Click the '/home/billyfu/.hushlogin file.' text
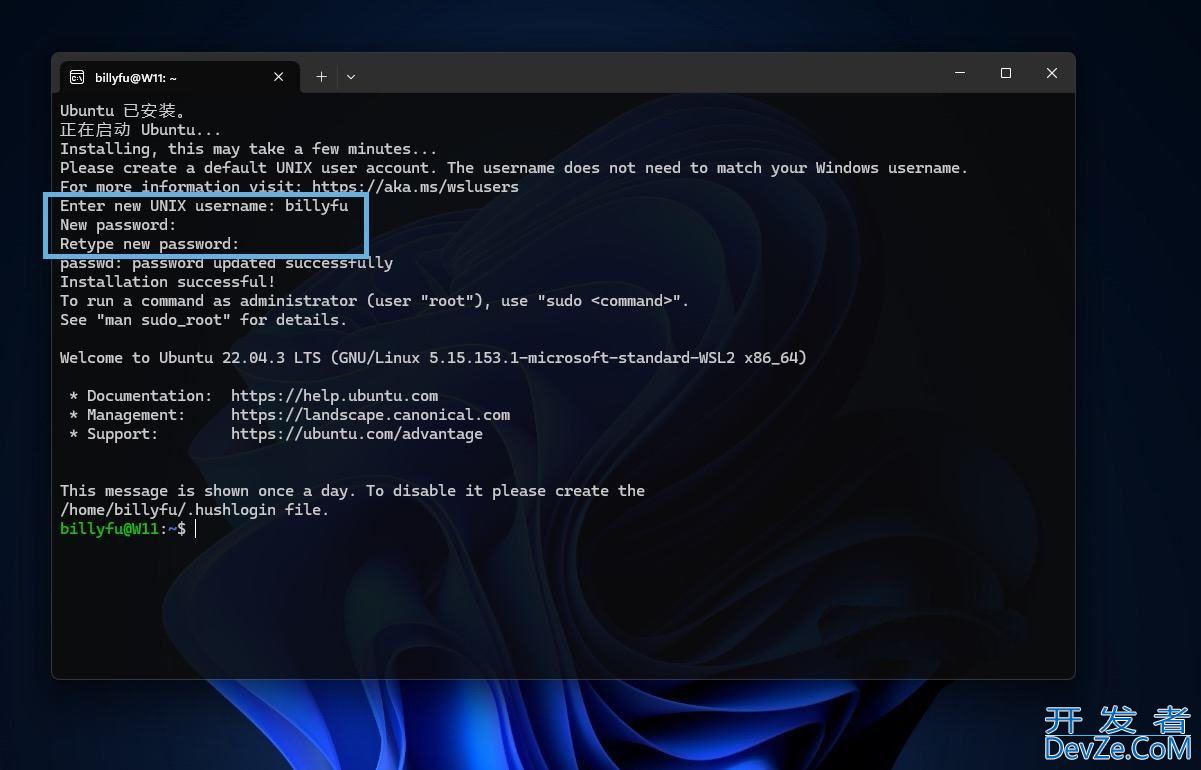 coord(194,510)
